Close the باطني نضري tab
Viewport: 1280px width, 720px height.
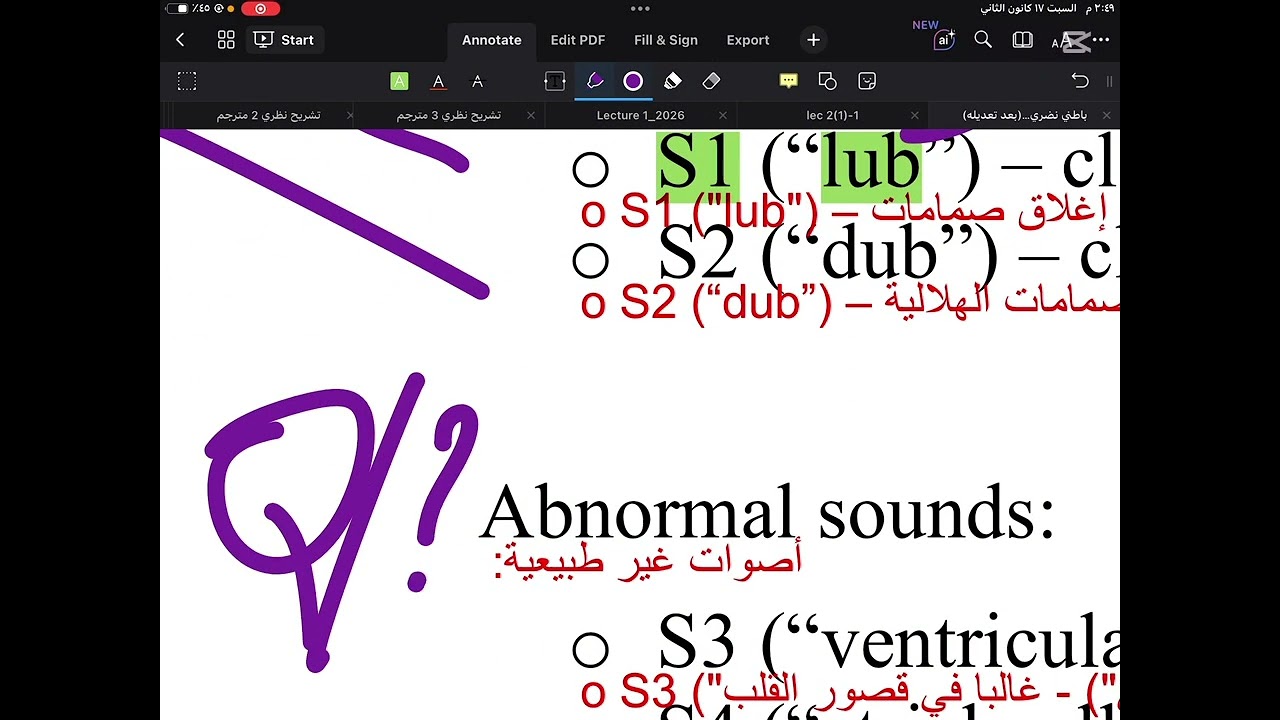(1106, 115)
